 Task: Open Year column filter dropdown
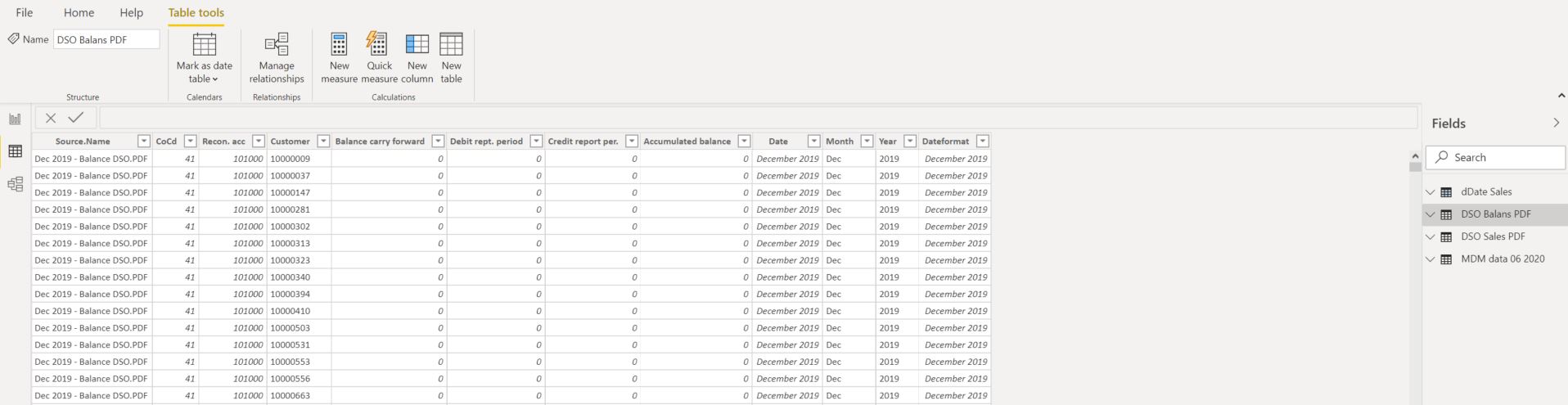pyautogui.click(x=910, y=142)
